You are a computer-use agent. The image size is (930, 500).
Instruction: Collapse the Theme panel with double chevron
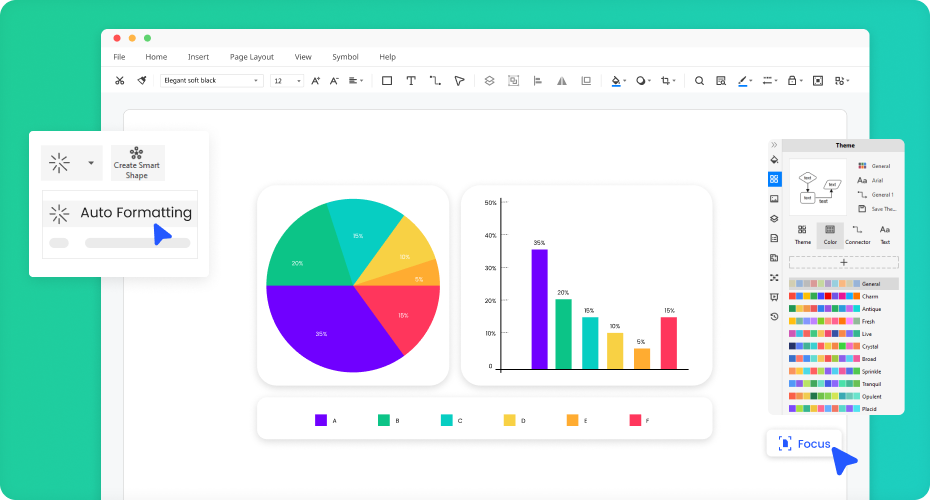coord(774,145)
